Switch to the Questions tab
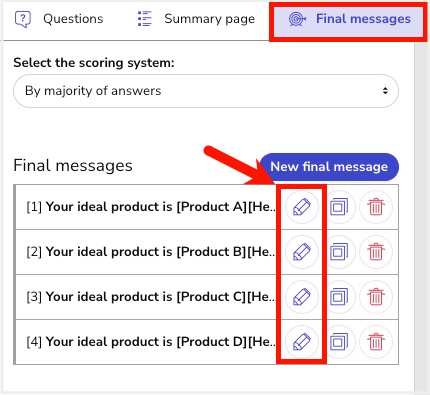430x395 pixels. pyautogui.click(x=59, y=19)
